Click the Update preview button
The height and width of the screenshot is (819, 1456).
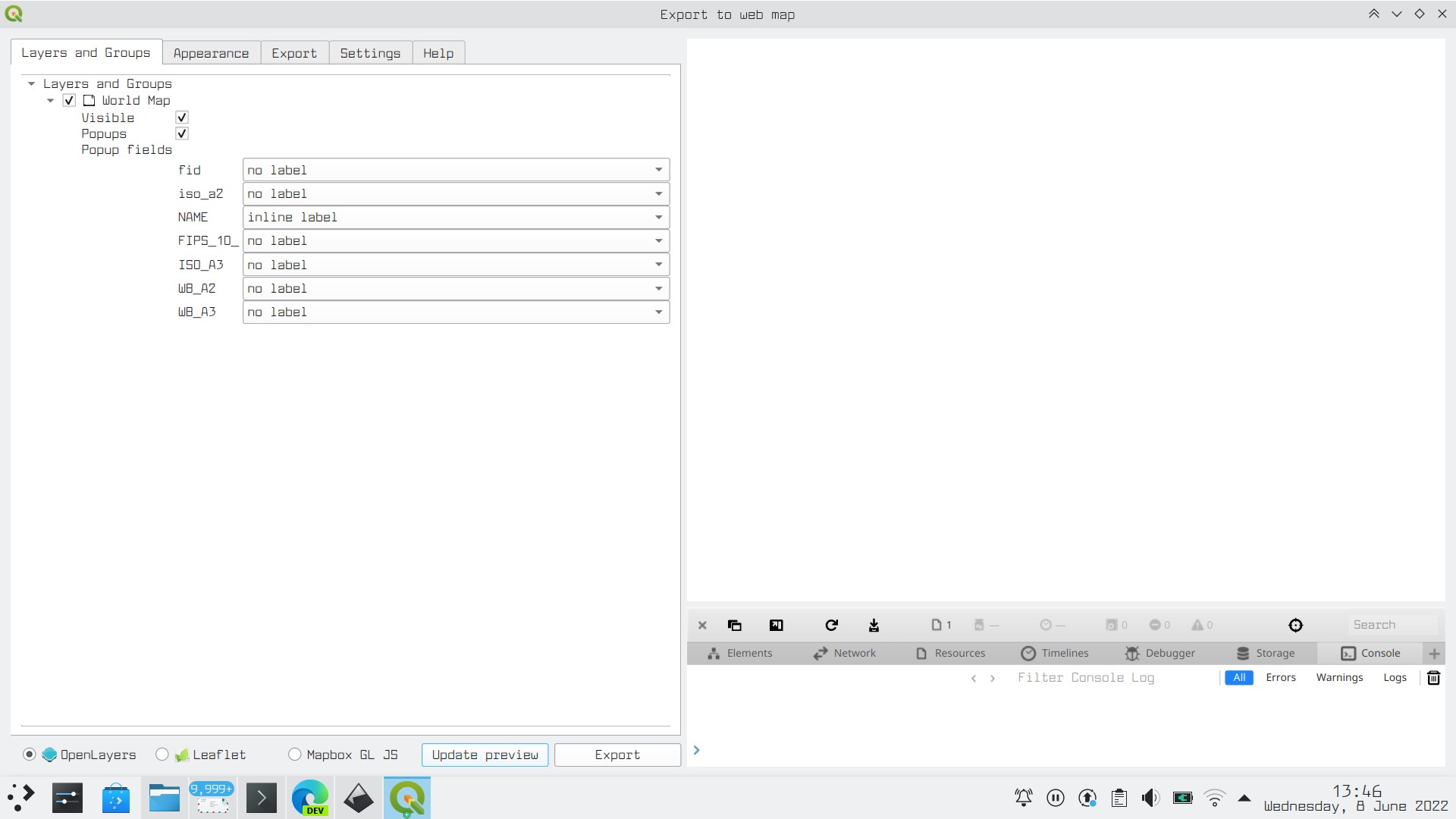[484, 755]
